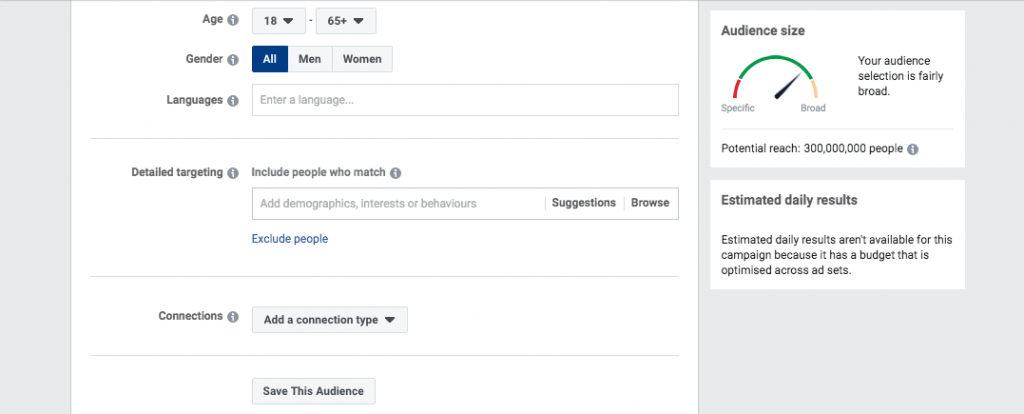Focus the 'Enter a language' field

click(465, 100)
